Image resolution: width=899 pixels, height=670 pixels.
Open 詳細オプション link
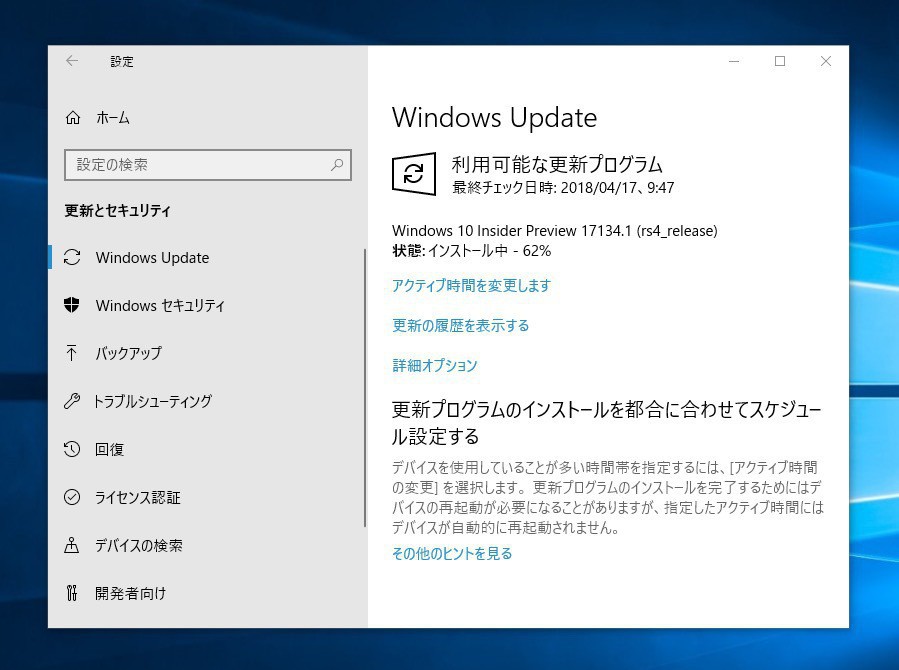coord(435,366)
